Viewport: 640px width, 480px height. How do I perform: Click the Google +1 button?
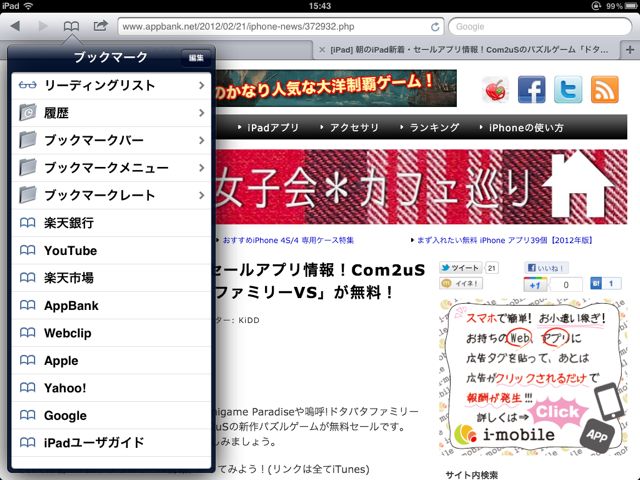click(x=535, y=284)
